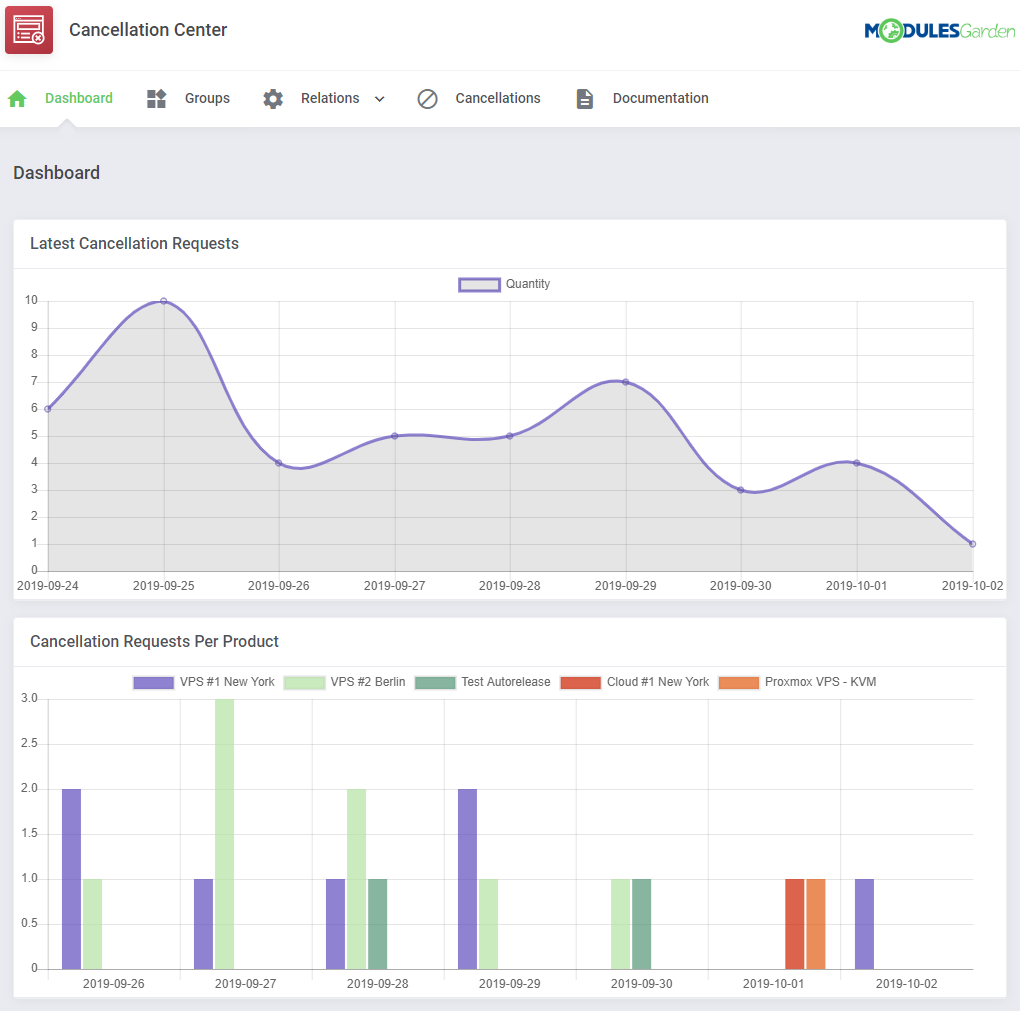The width and height of the screenshot is (1020, 1011).
Task: Click the purple bar for 2019-09-28
Action: click(x=336, y=924)
